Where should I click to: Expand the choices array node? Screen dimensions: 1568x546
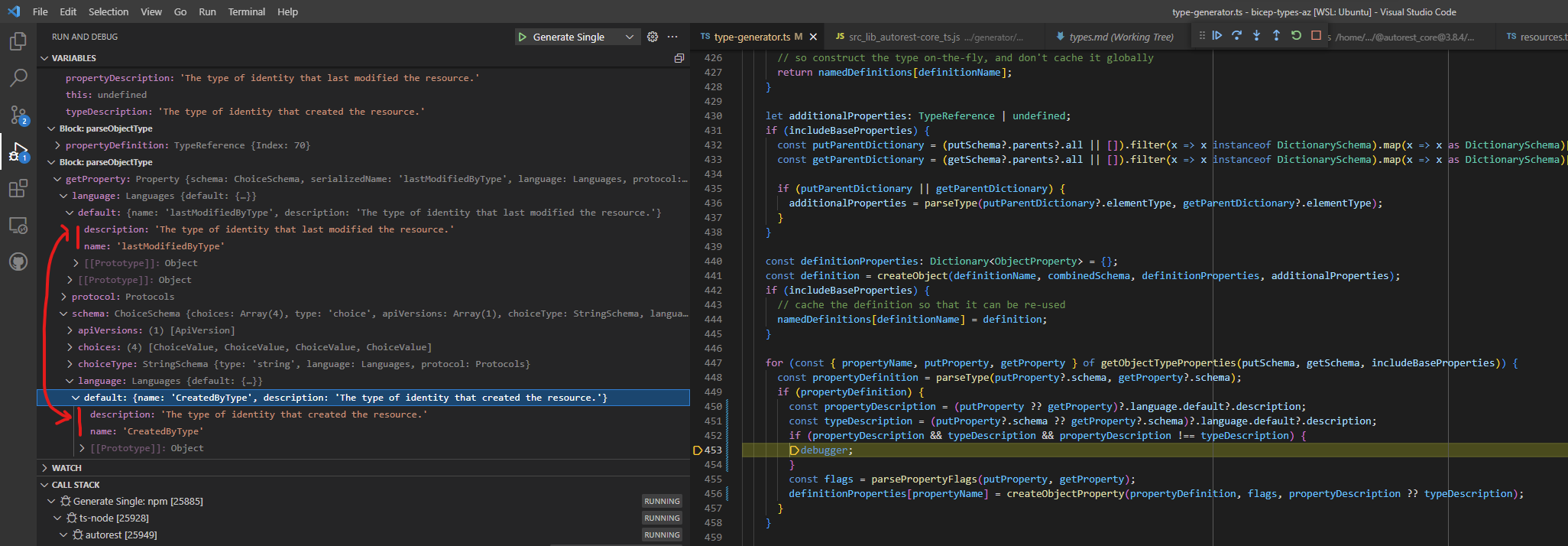tap(70, 347)
